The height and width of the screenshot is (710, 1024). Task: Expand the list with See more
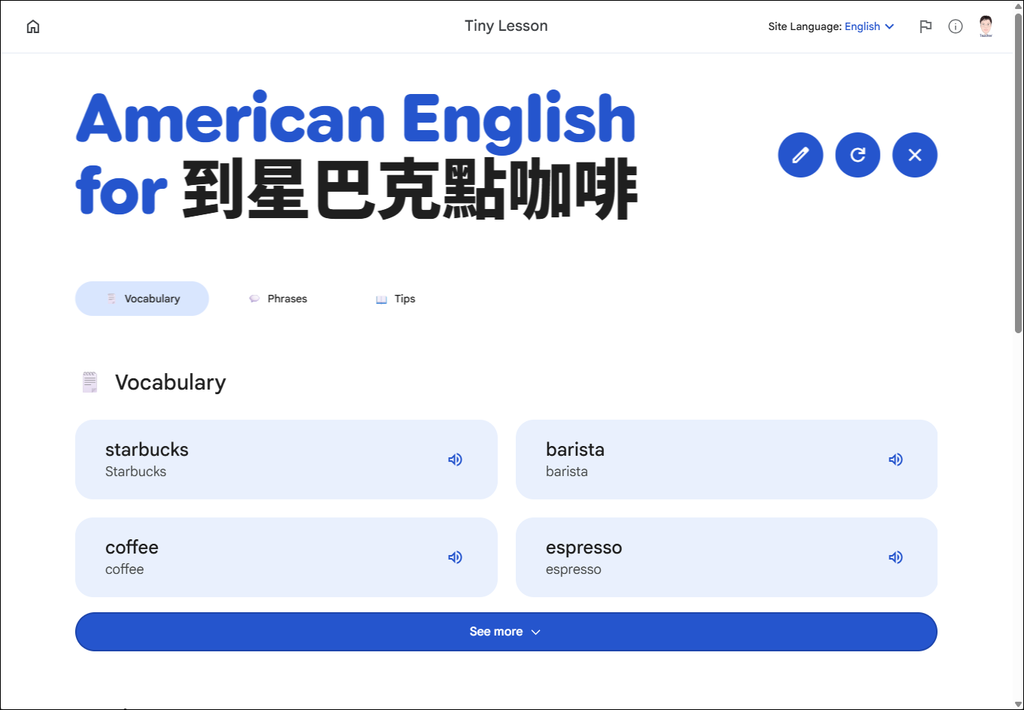pos(506,632)
